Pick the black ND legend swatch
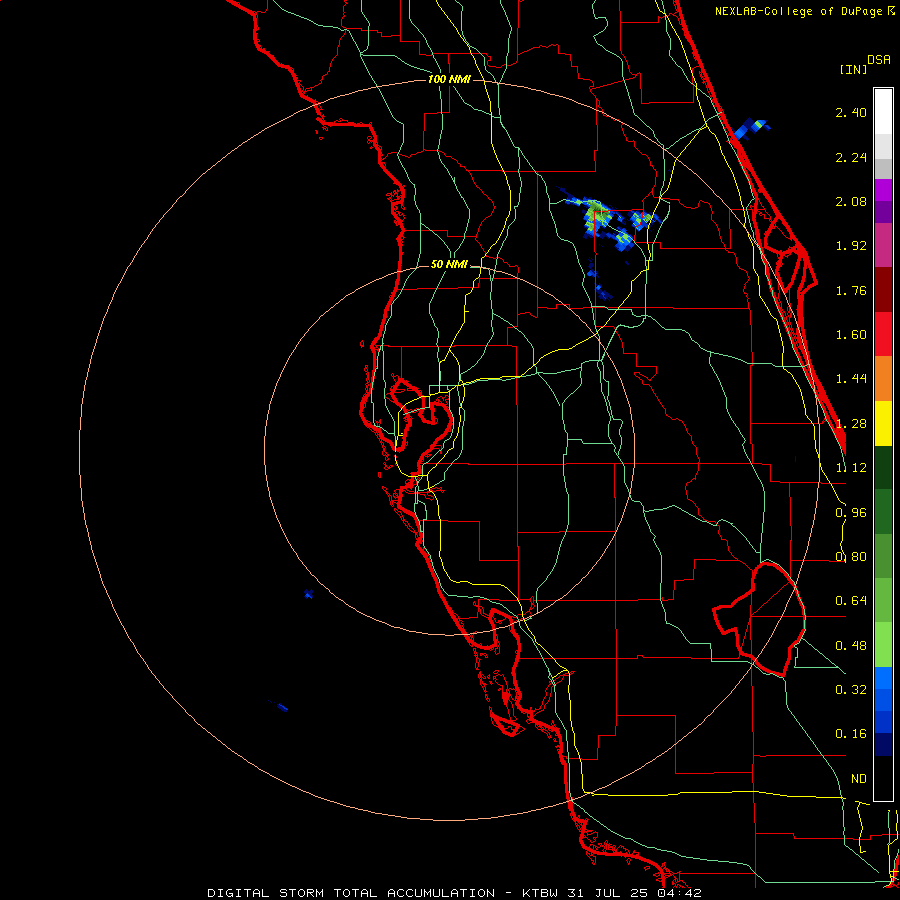Viewport: 900px width, 900px height. click(883, 778)
